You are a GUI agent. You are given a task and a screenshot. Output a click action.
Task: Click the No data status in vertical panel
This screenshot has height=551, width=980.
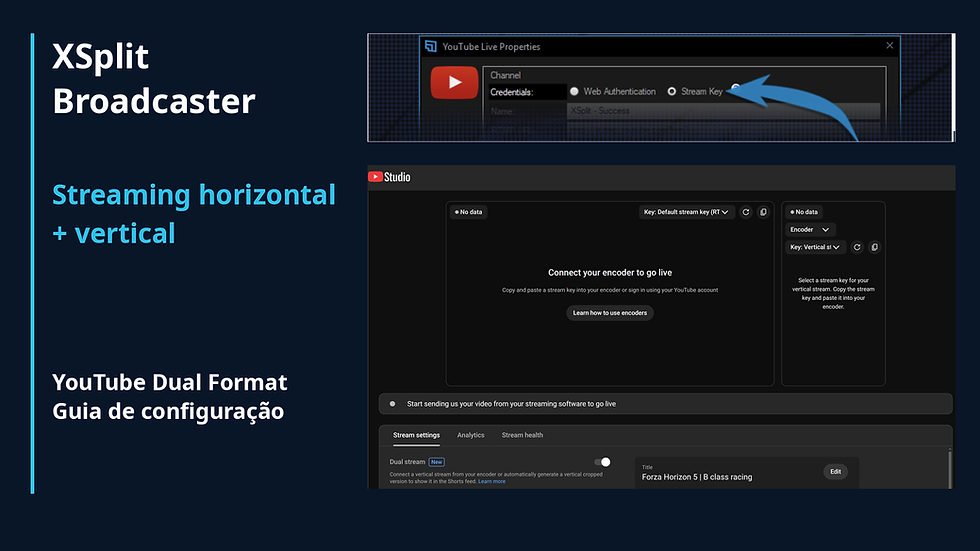pyautogui.click(x=804, y=212)
